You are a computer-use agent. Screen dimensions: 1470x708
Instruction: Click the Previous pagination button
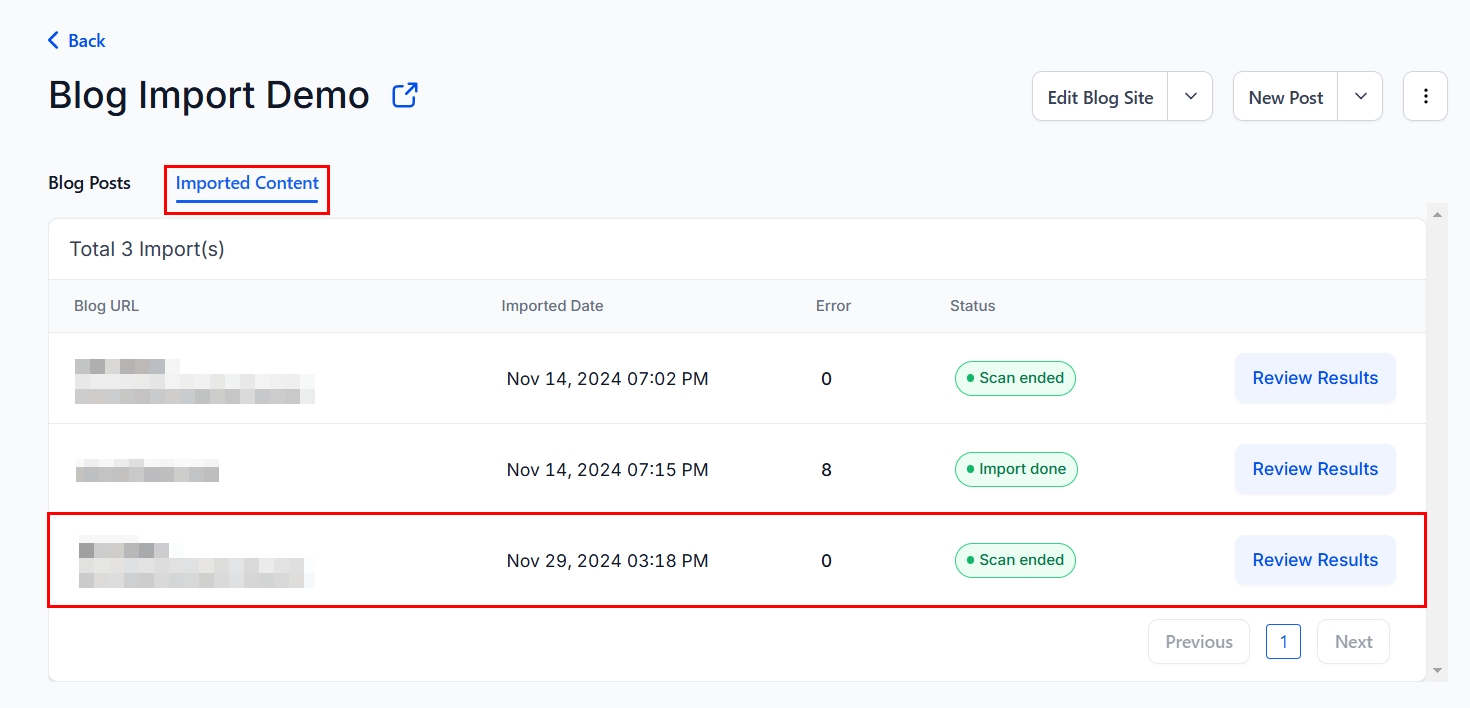tap(1199, 642)
